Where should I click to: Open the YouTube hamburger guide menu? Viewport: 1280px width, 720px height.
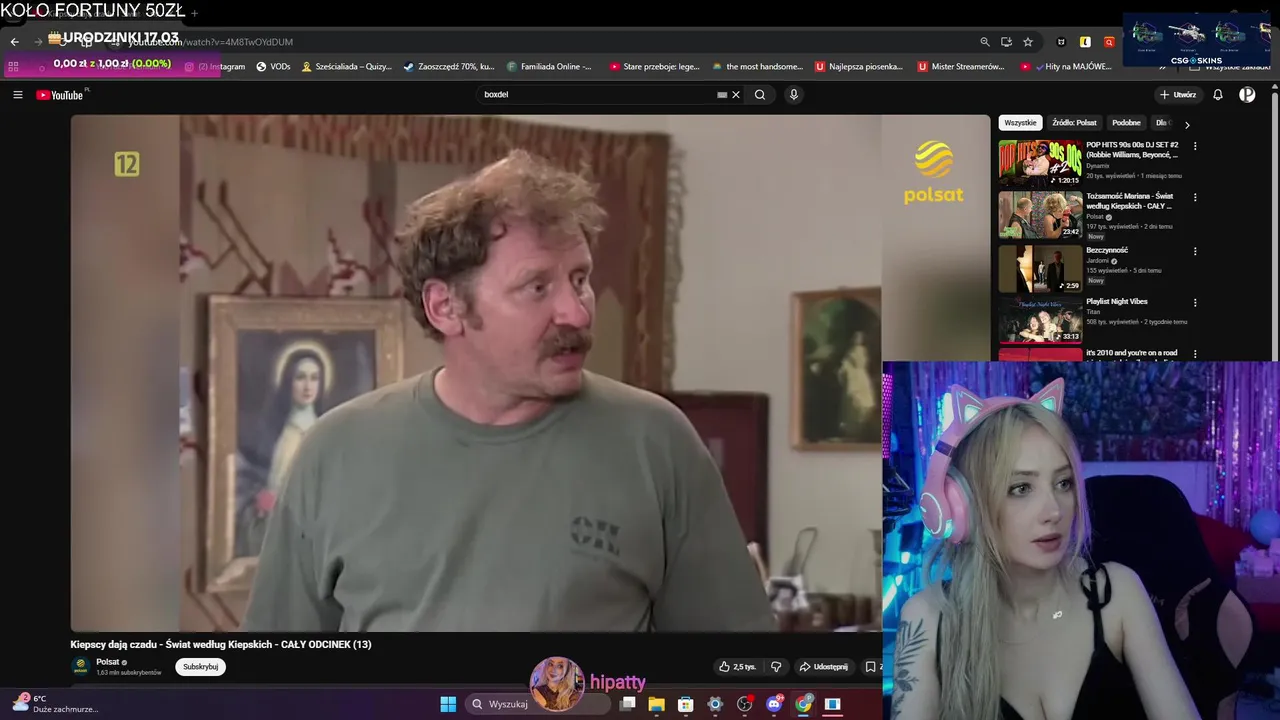coord(18,95)
